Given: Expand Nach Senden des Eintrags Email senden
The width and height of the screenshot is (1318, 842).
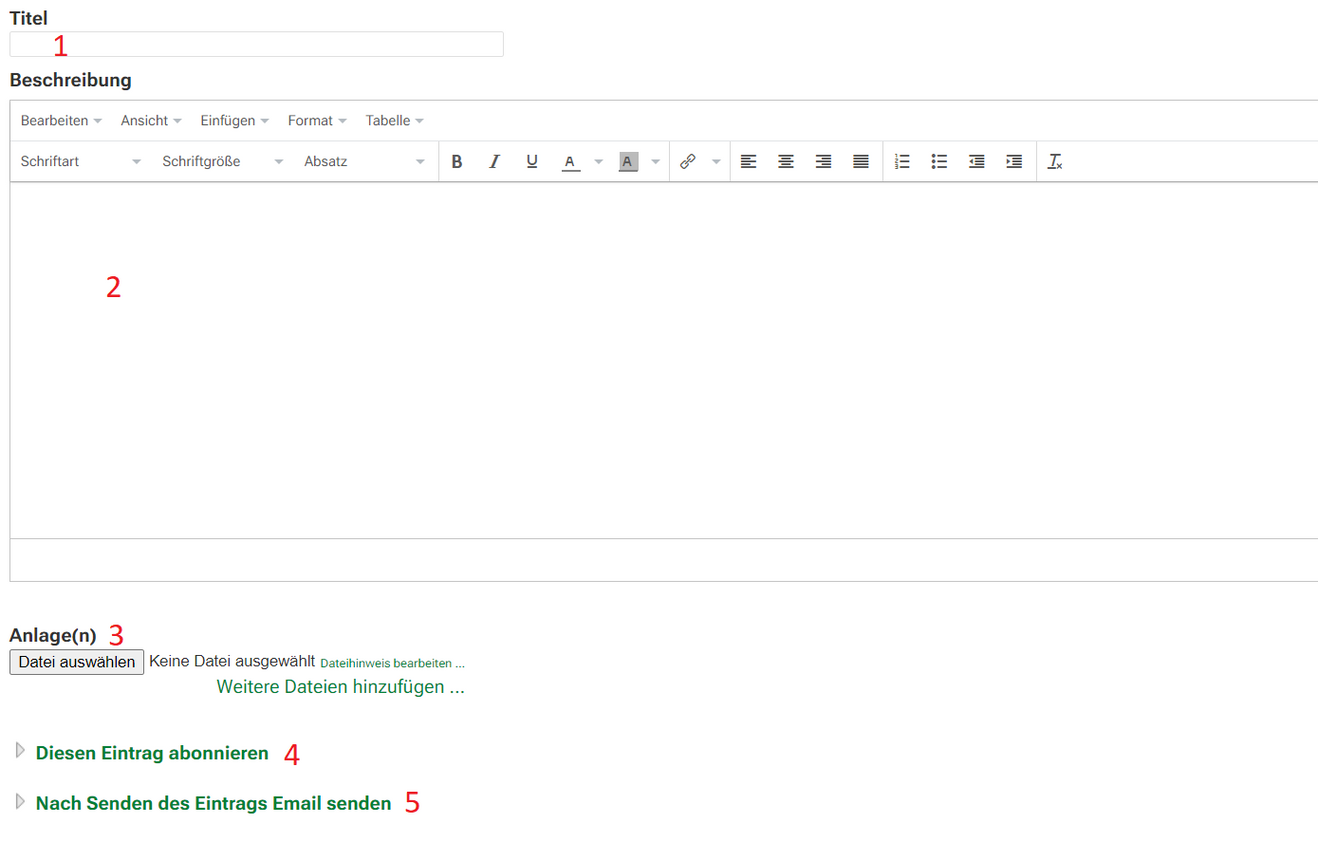Looking at the screenshot, I should click(x=213, y=803).
